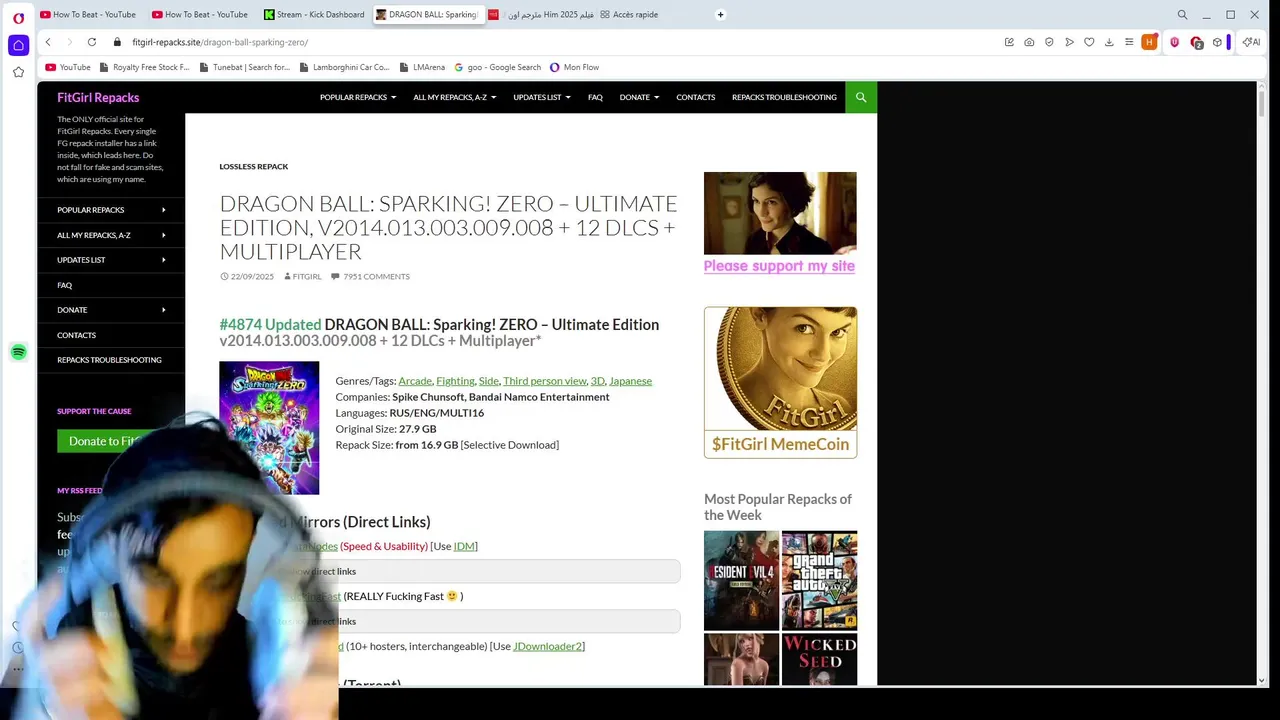Click the orange H extension icon

(1149, 42)
